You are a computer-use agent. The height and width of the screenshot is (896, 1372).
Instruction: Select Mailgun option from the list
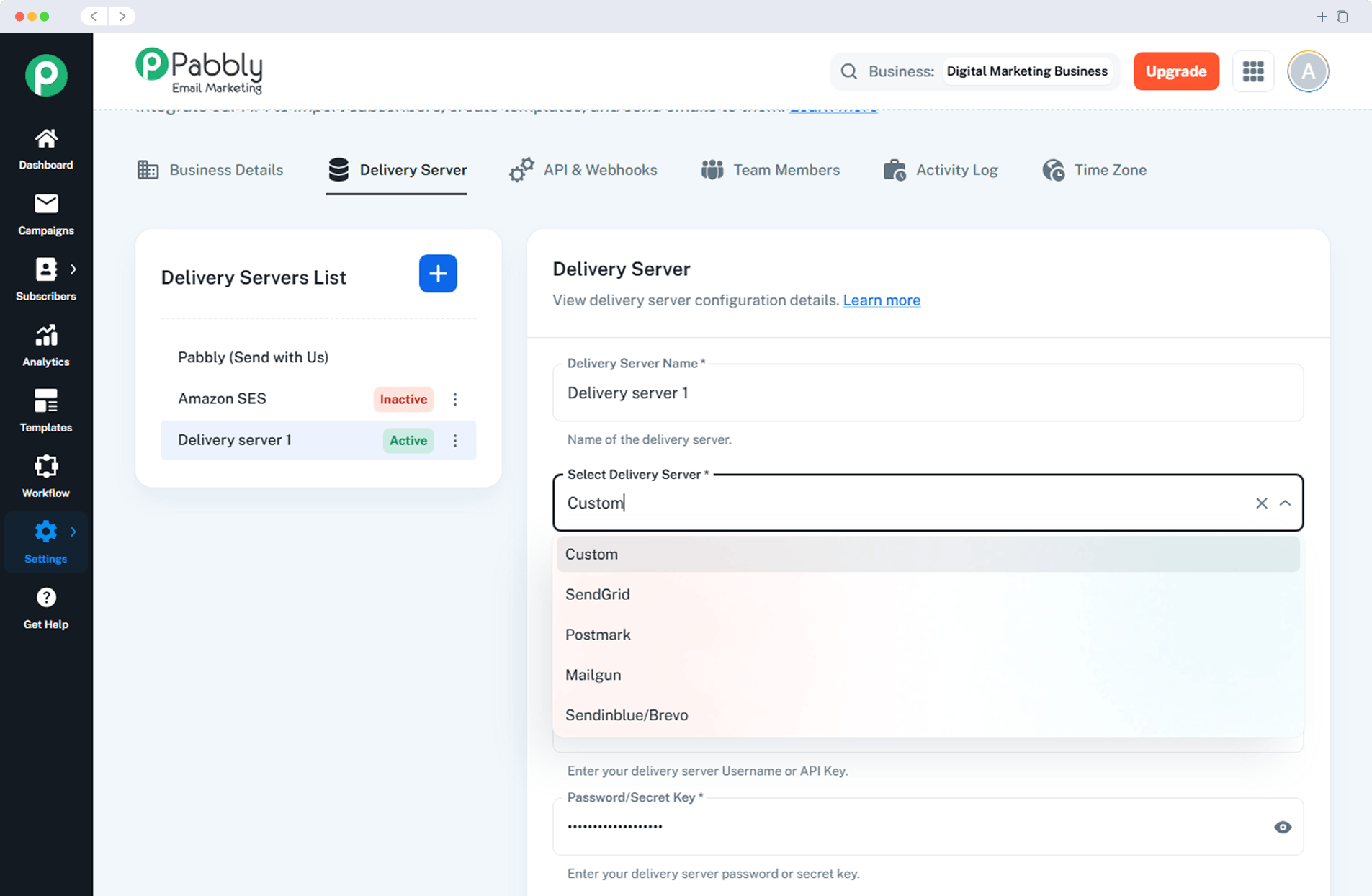tap(593, 675)
